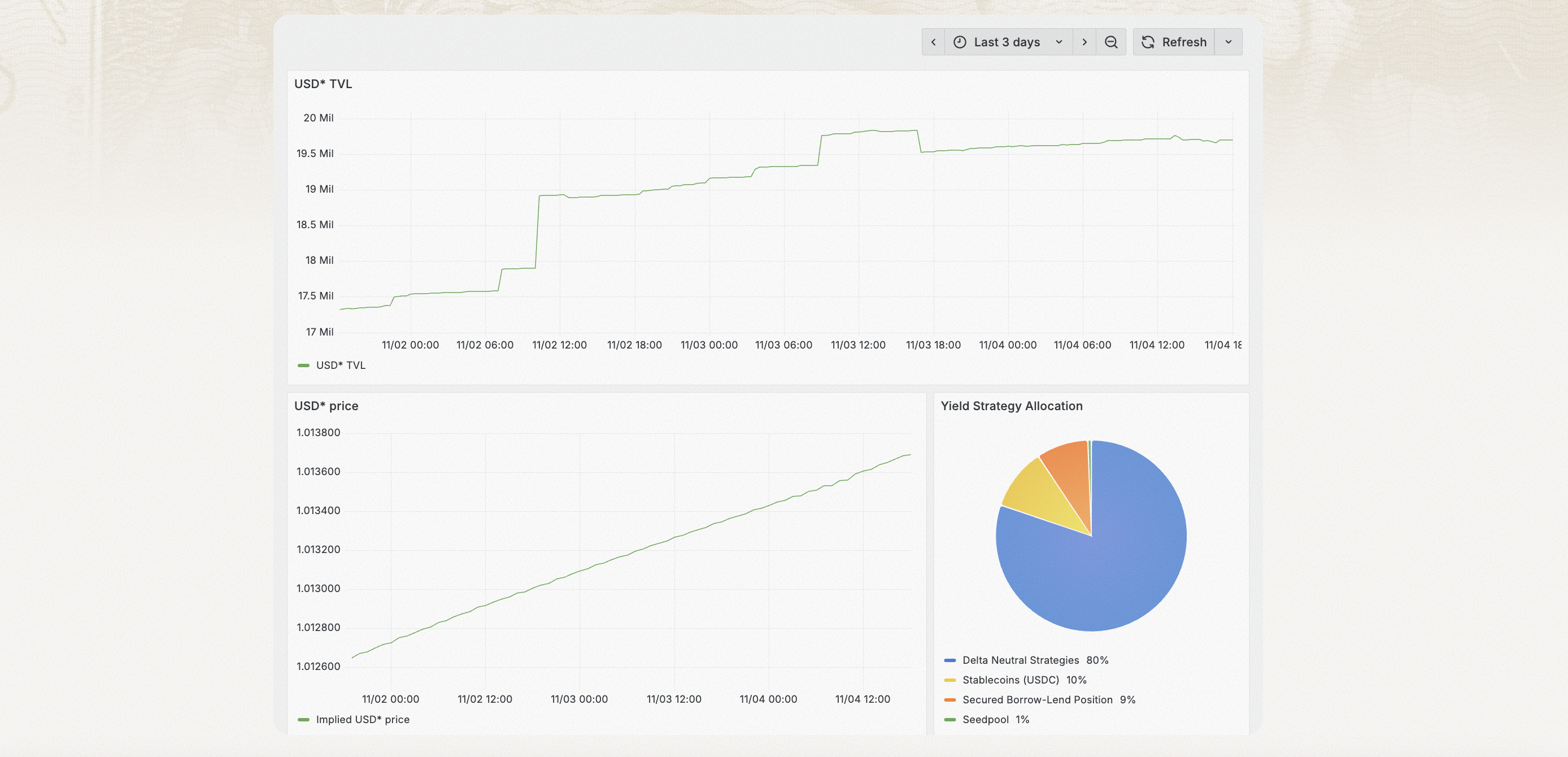This screenshot has height=757, width=1568.
Task: Zoom out the time range
Action: tap(1111, 42)
